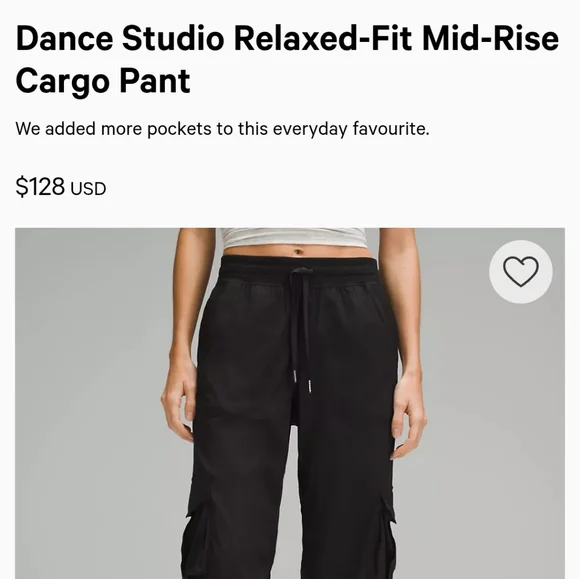580x579 pixels.
Task: Click the word 'favourite' in the description
Action: pos(391,129)
